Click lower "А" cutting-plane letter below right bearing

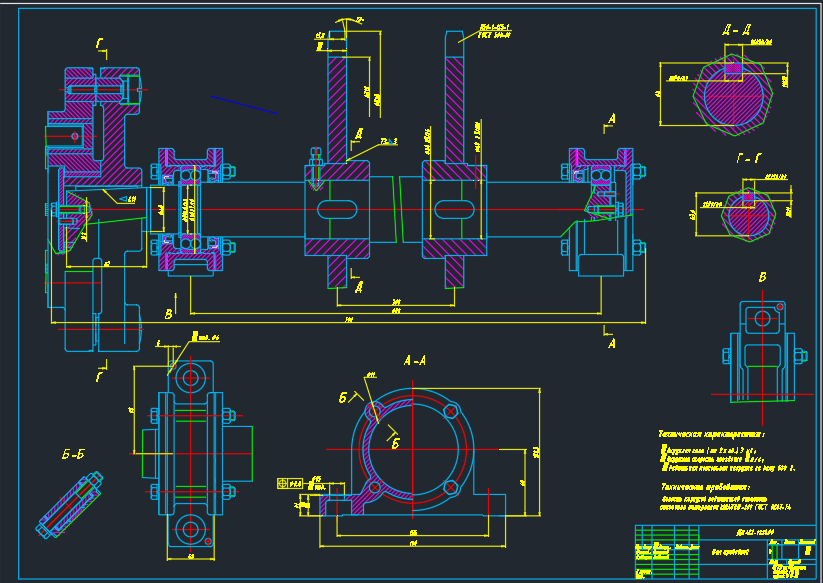tap(611, 344)
